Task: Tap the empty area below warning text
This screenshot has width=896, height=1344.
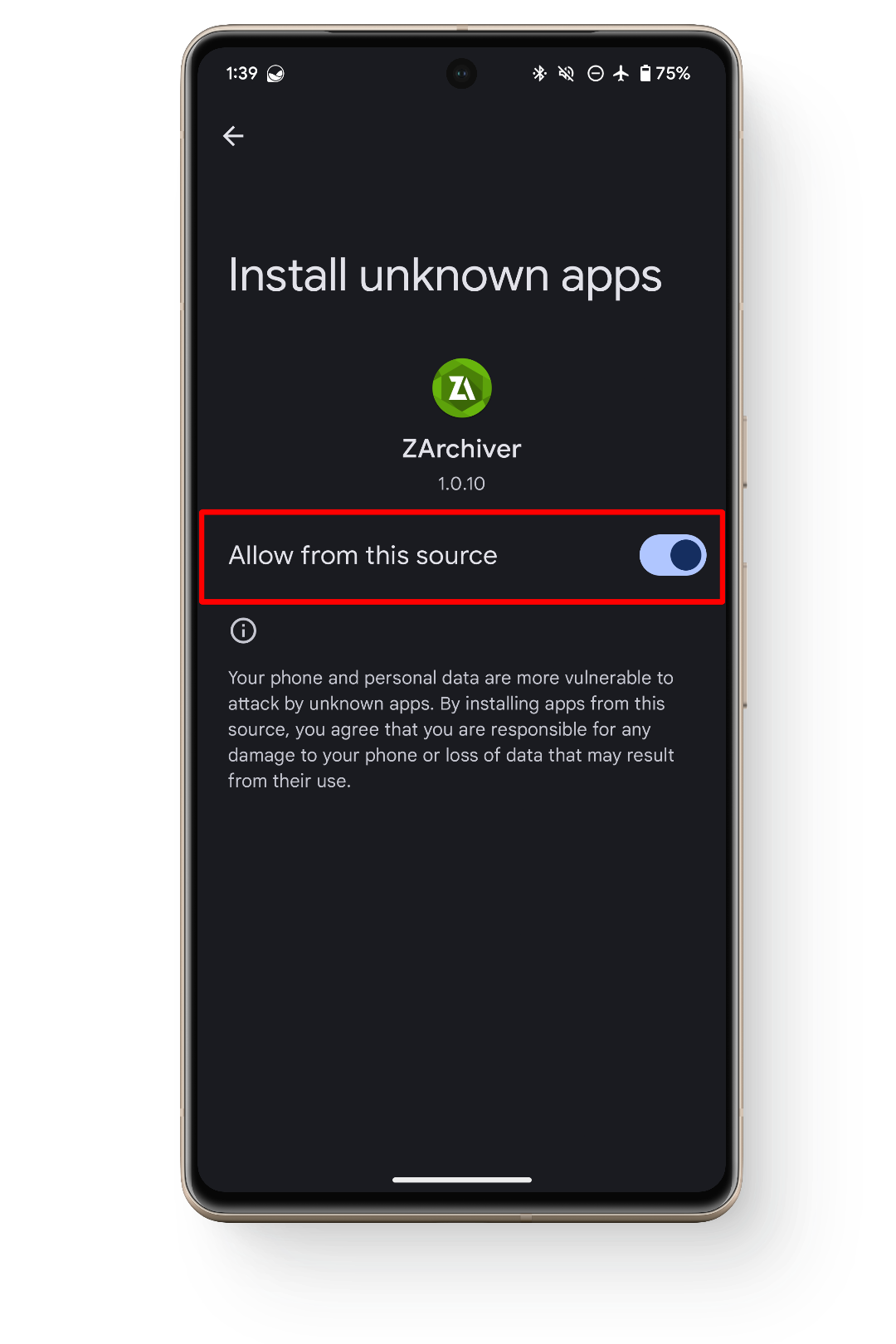Action: (x=462, y=979)
